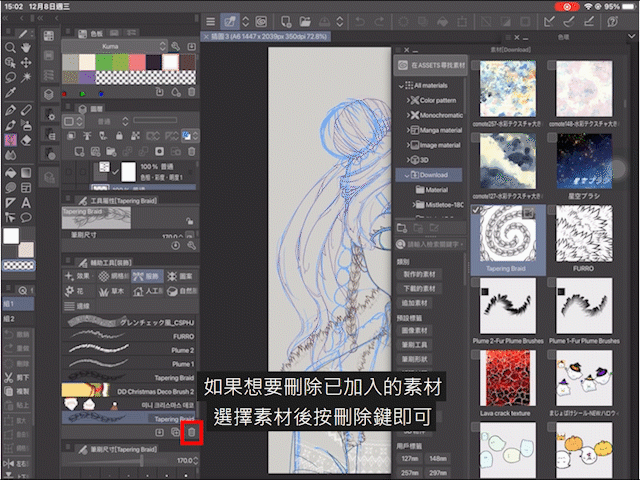Select the Lasso selection tool
This screenshot has width=640, height=480.
click(10, 77)
